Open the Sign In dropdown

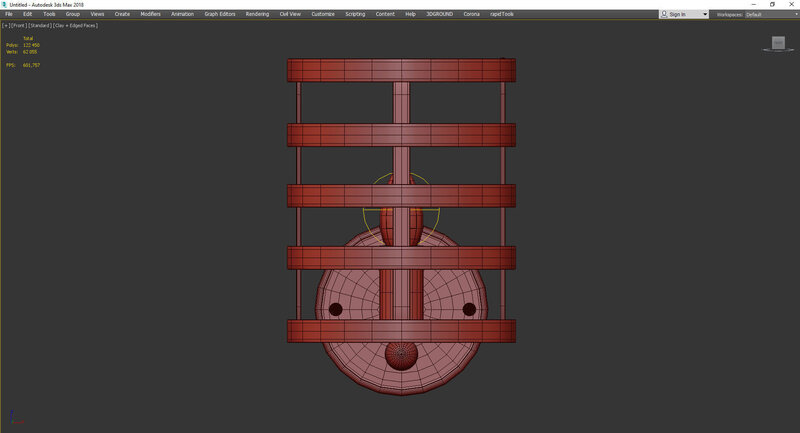[704, 15]
